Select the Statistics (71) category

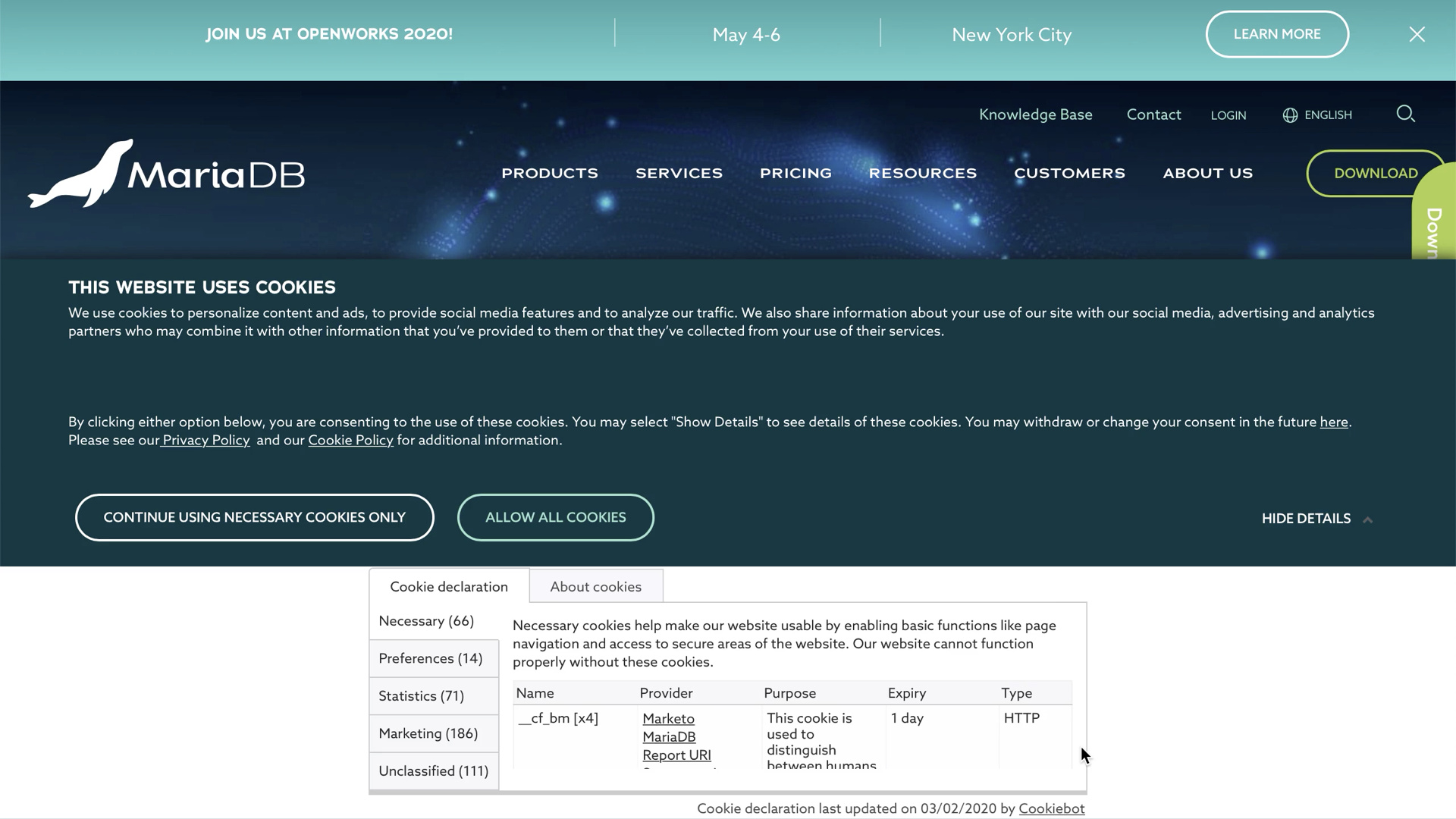pyautogui.click(x=434, y=695)
